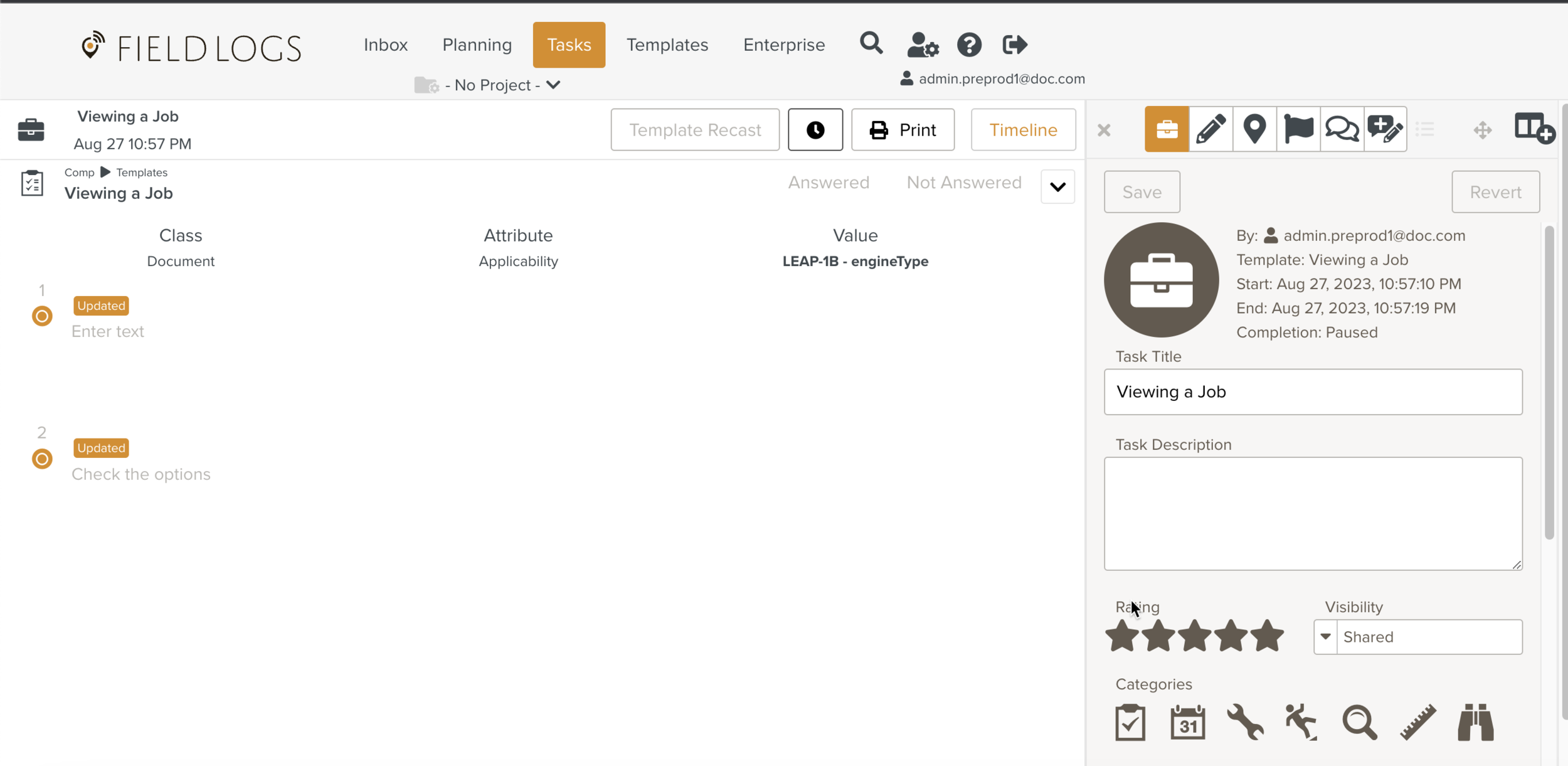The height and width of the screenshot is (766, 1568).
Task: Go to the Templates menu
Action: (667, 45)
